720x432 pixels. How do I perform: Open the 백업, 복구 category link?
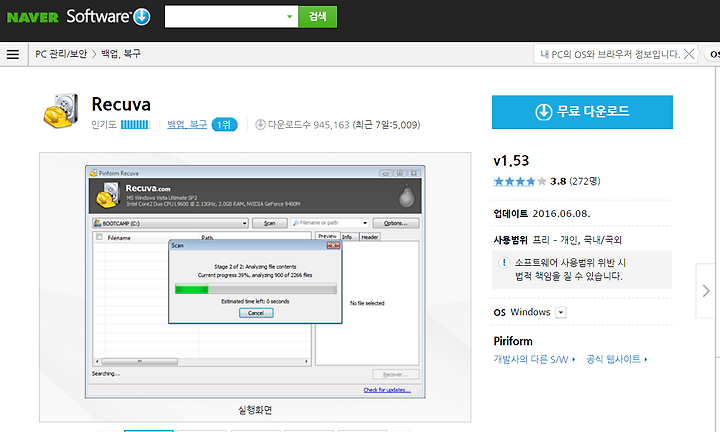point(187,124)
